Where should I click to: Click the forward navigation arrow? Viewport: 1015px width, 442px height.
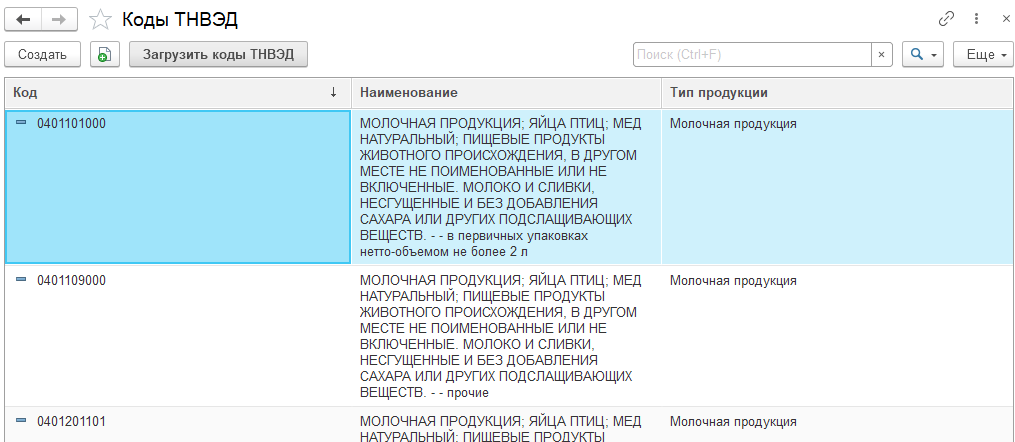click(59, 19)
